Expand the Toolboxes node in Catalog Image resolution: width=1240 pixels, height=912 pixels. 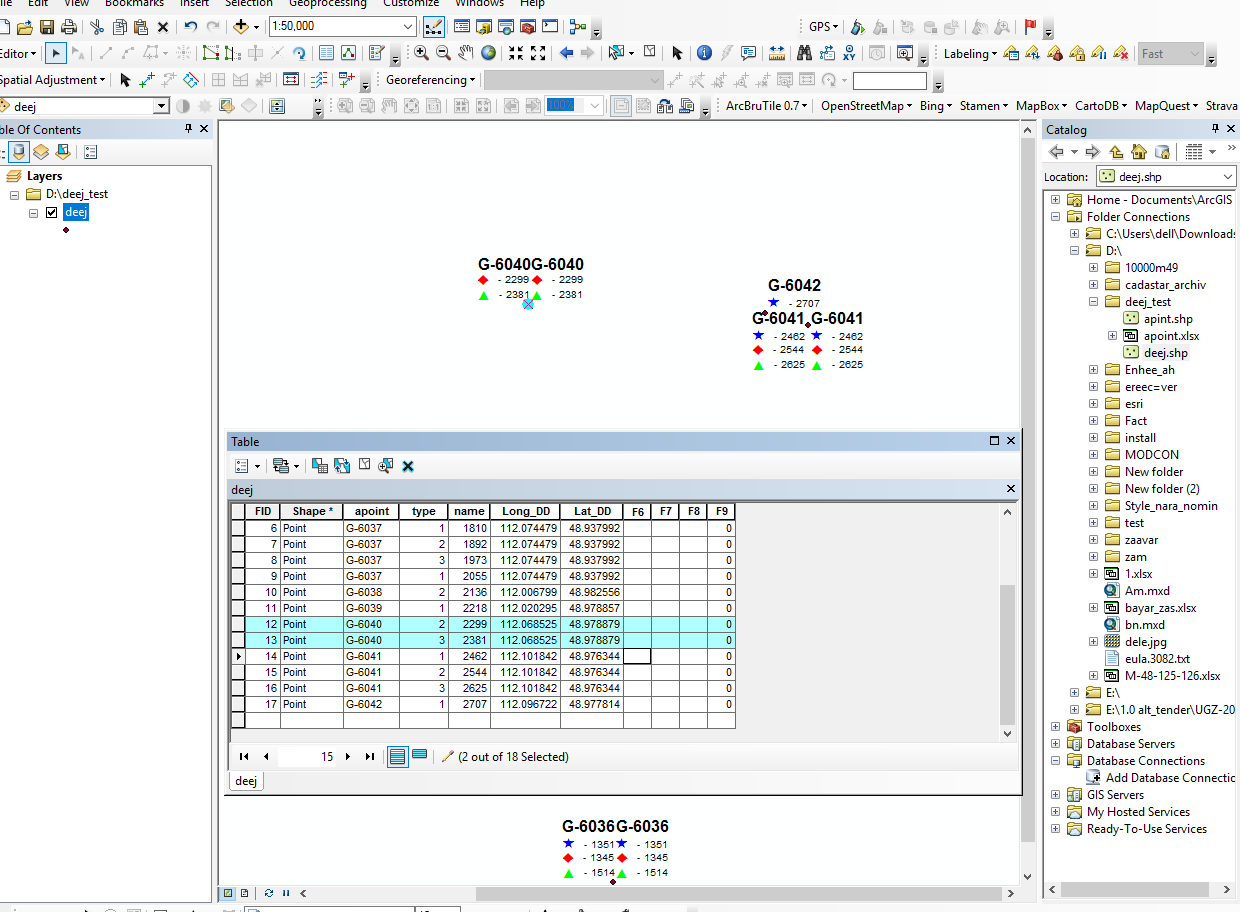coord(1056,727)
